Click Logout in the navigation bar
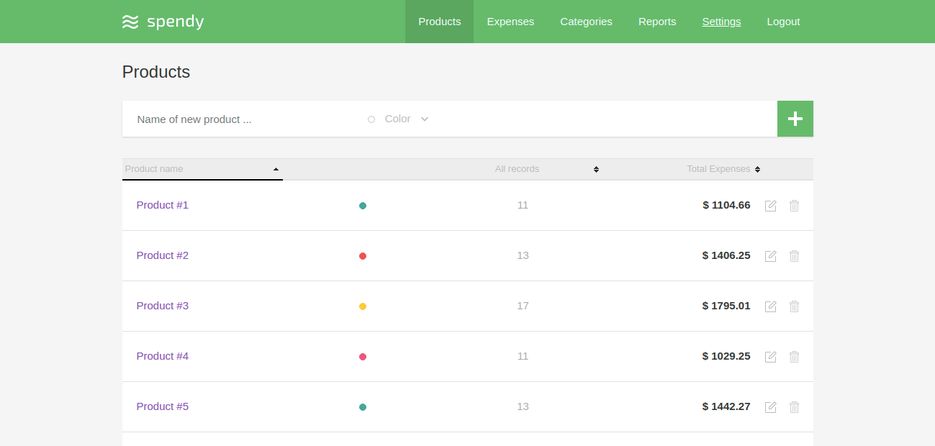The image size is (935, 446). coord(784,21)
